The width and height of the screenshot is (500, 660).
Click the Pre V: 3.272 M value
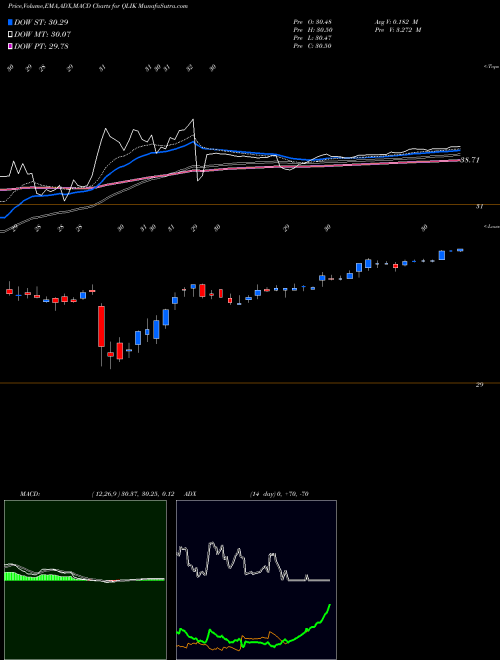pyautogui.click(x=398, y=30)
